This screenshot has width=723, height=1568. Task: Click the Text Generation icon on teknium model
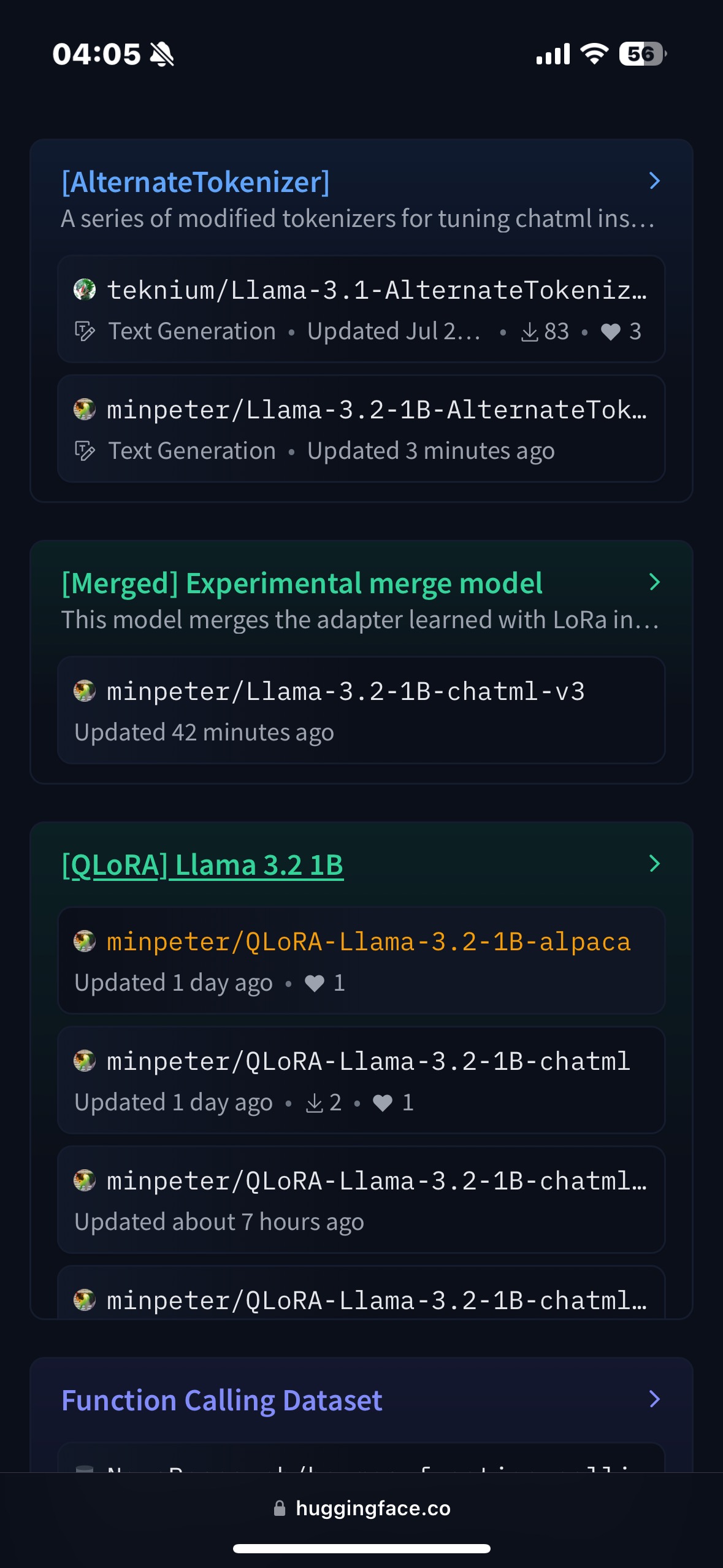click(85, 331)
